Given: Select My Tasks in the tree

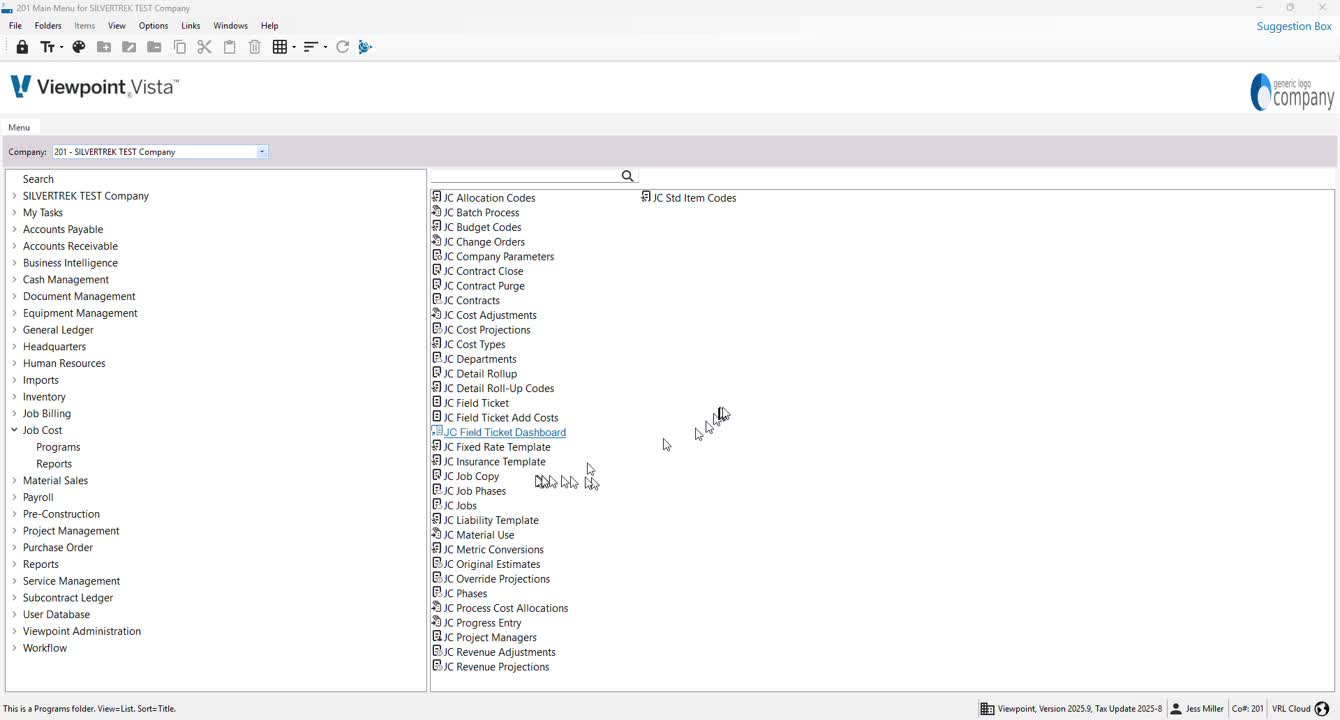Looking at the screenshot, I should coord(43,213).
